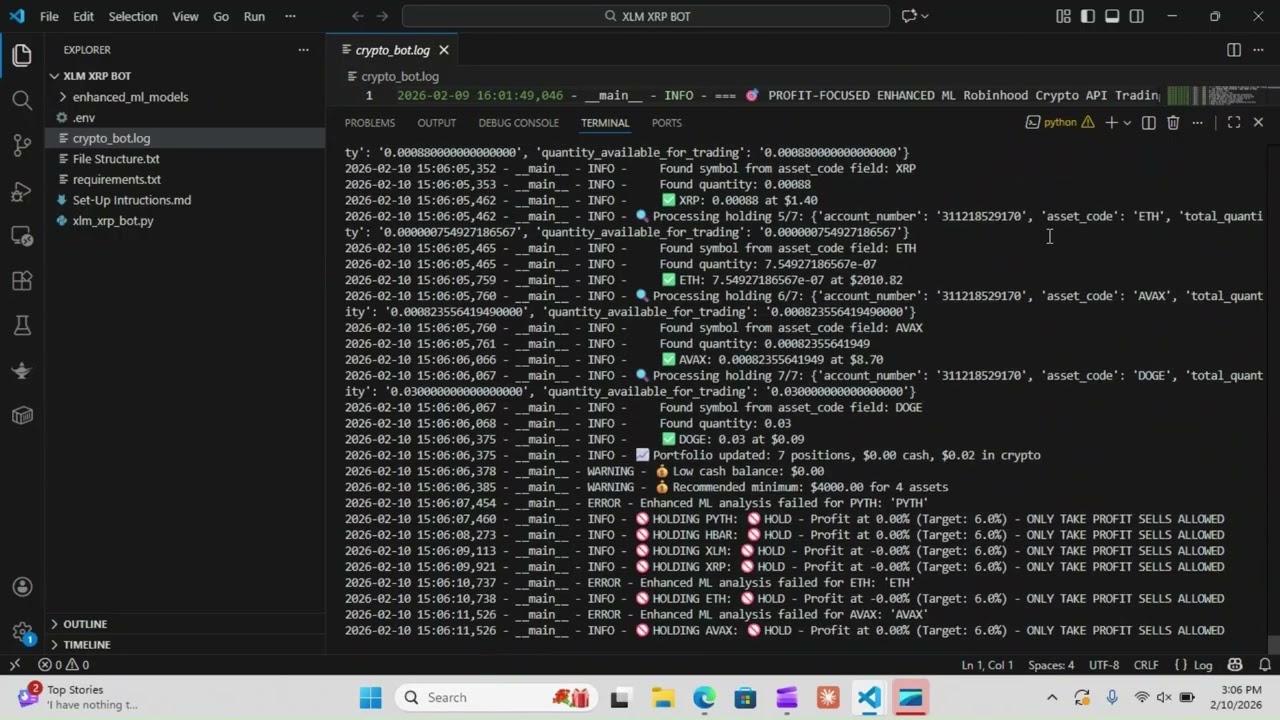This screenshot has height=720, width=1280.
Task: Open editor More Actions menu
Action: 1259,50
